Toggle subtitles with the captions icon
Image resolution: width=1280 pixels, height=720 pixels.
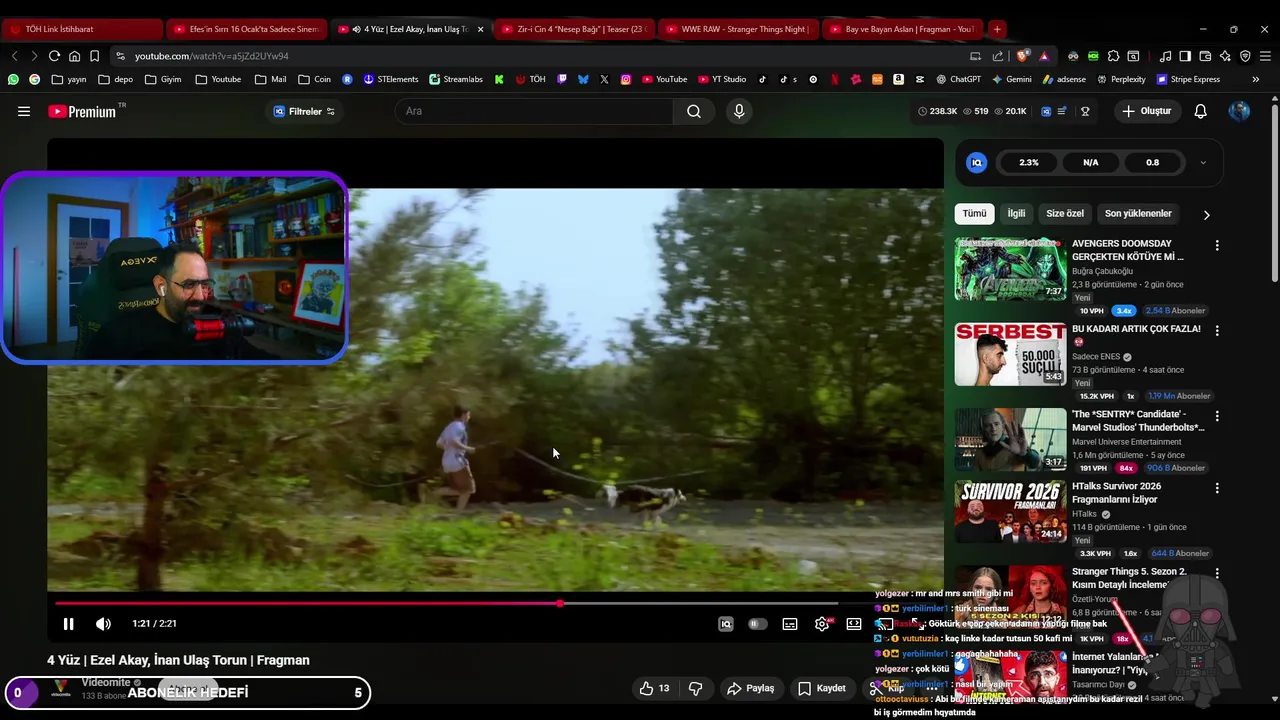pyautogui.click(x=790, y=624)
